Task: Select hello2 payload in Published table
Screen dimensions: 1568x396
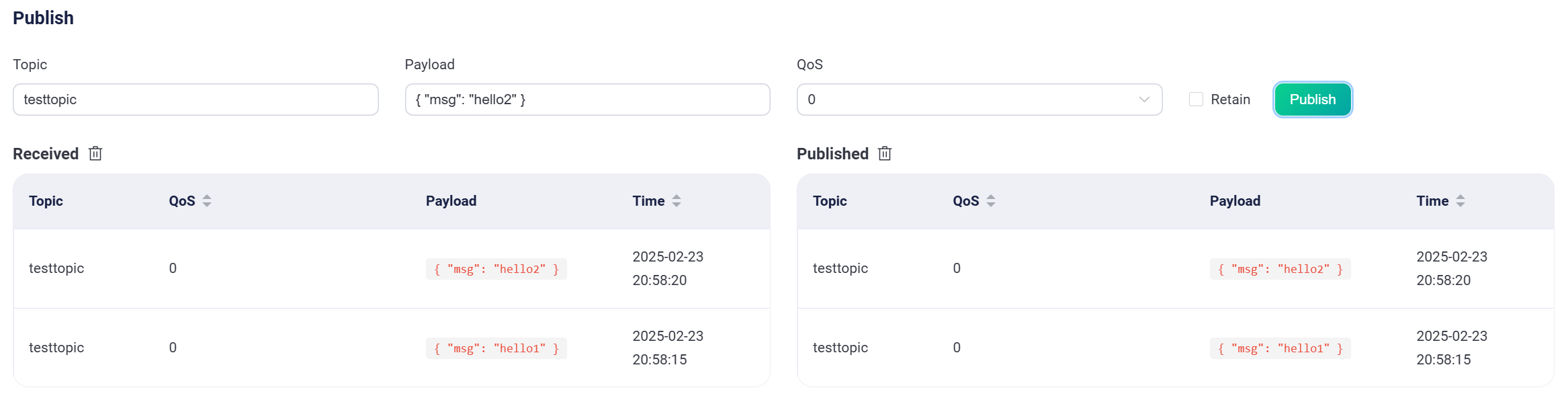Action: tap(1280, 269)
